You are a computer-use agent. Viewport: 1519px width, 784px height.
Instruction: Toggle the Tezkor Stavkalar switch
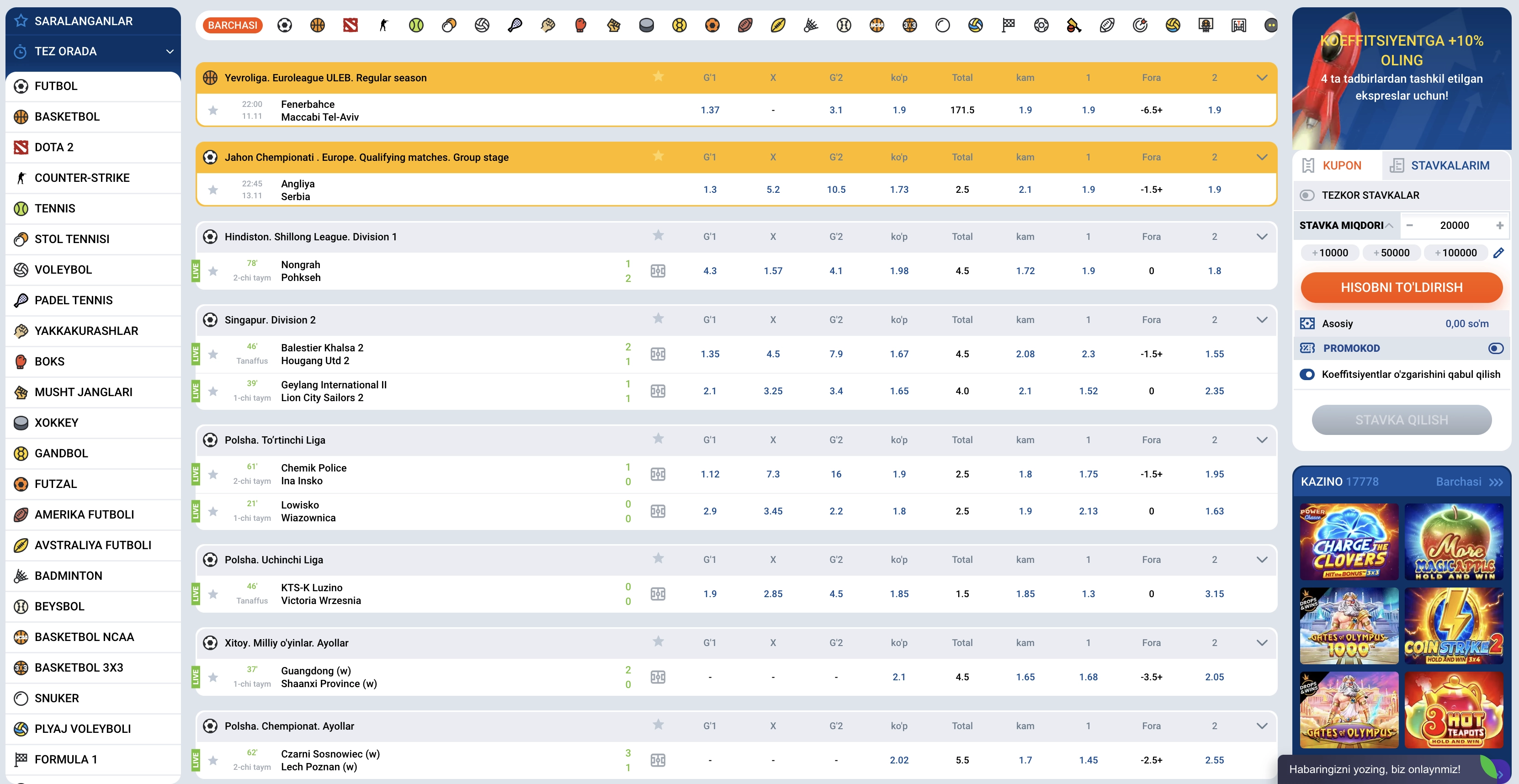pyautogui.click(x=1307, y=195)
